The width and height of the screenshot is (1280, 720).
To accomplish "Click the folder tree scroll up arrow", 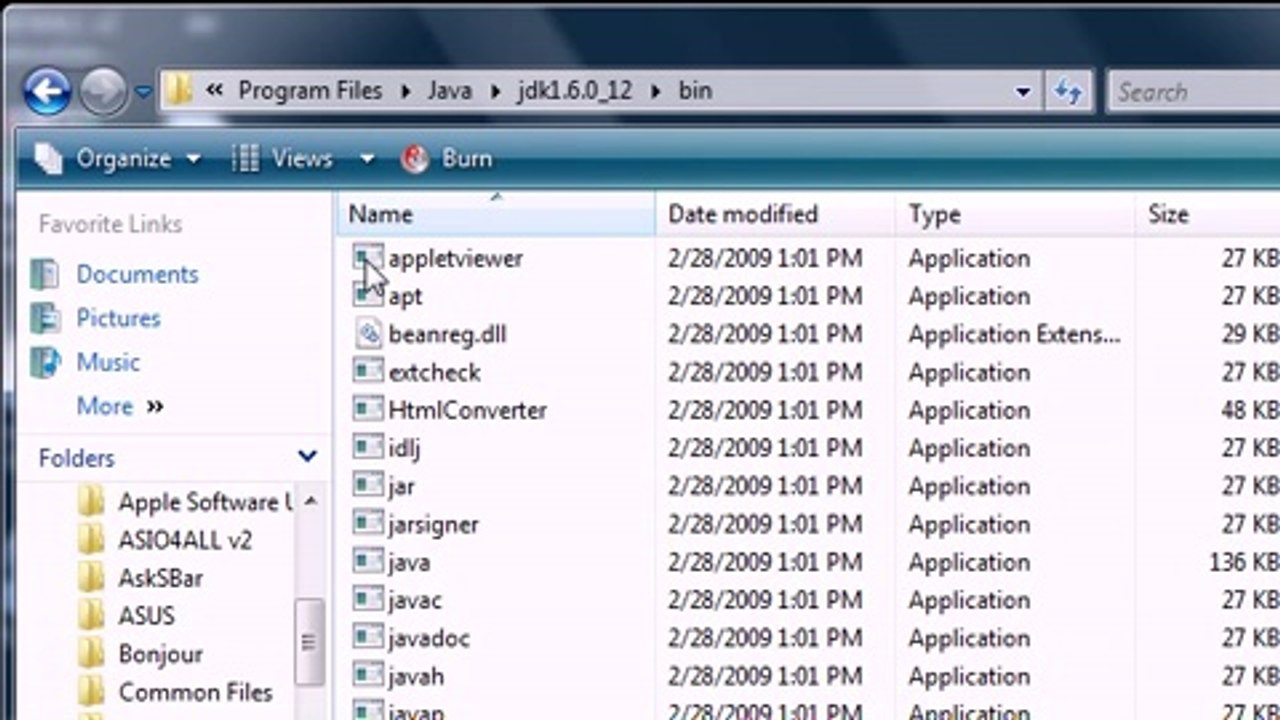I will pyautogui.click(x=309, y=500).
